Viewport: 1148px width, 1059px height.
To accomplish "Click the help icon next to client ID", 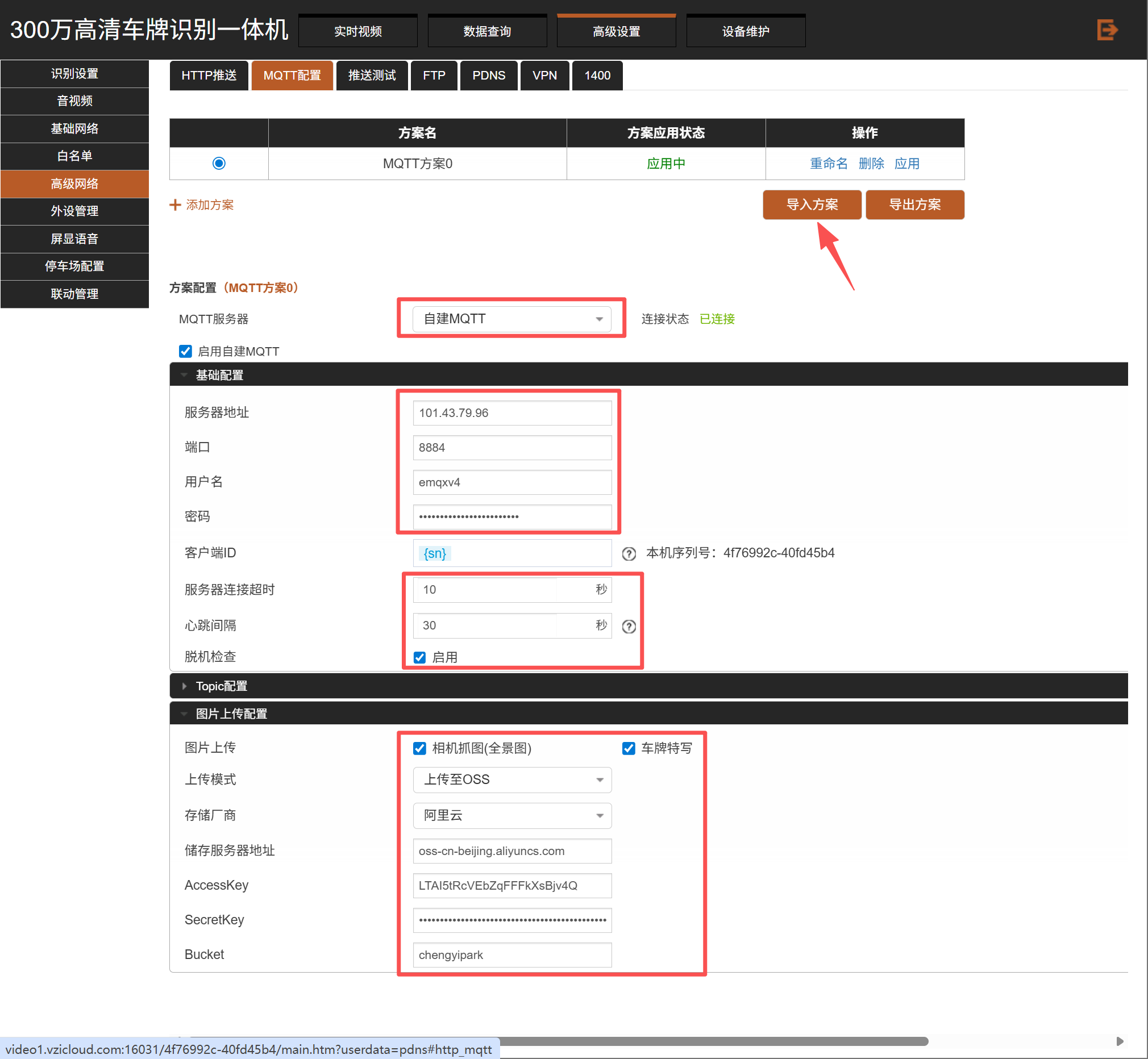I will coord(629,553).
